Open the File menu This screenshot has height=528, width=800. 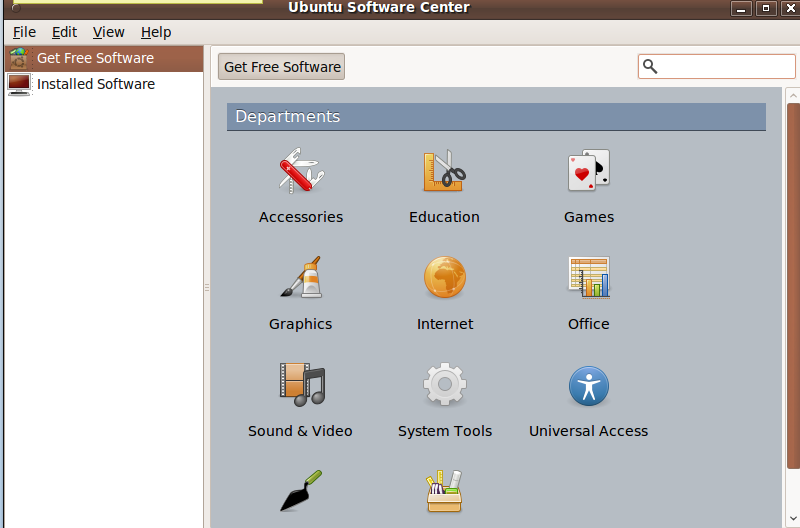24,32
